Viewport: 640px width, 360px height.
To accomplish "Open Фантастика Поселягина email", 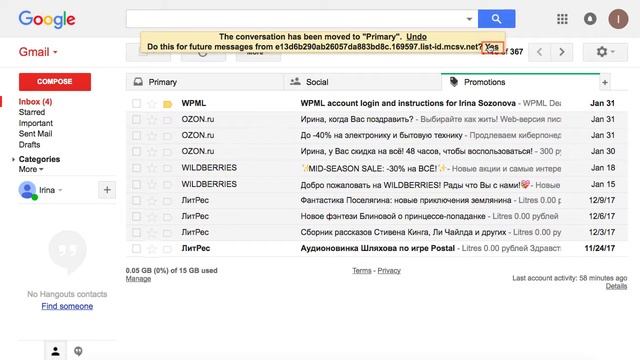I will [x=376, y=200].
